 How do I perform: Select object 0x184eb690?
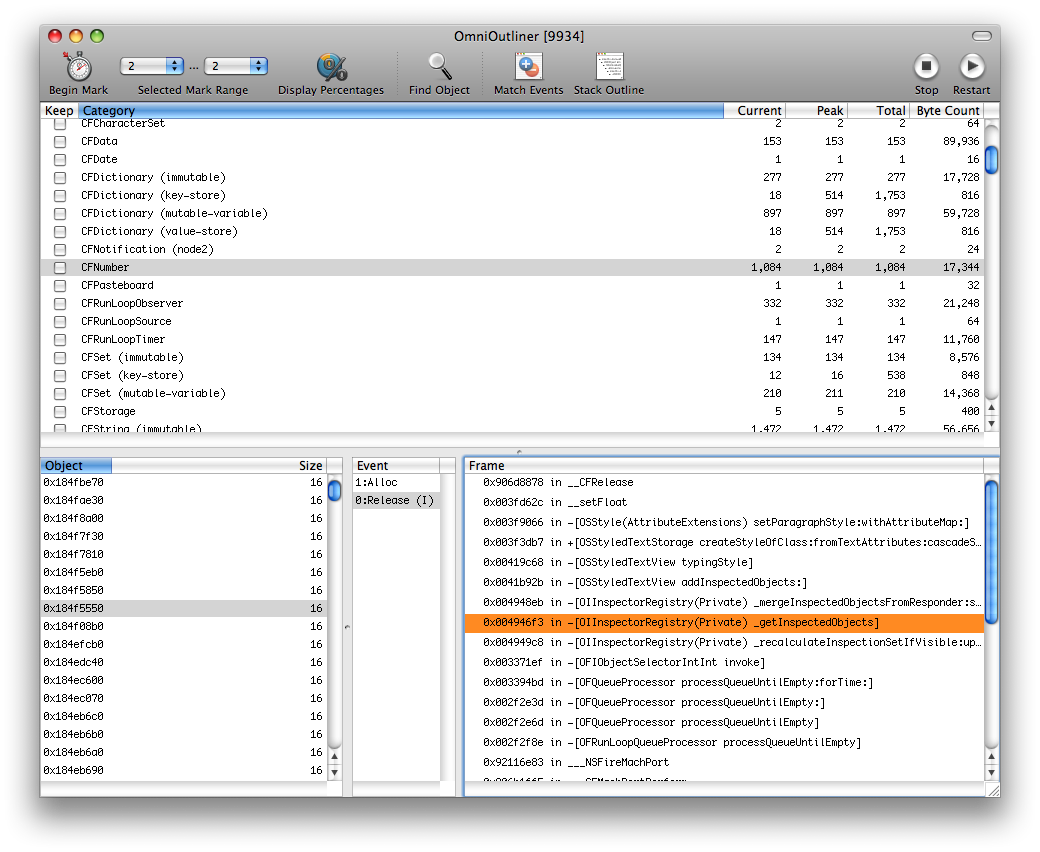pos(184,770)
